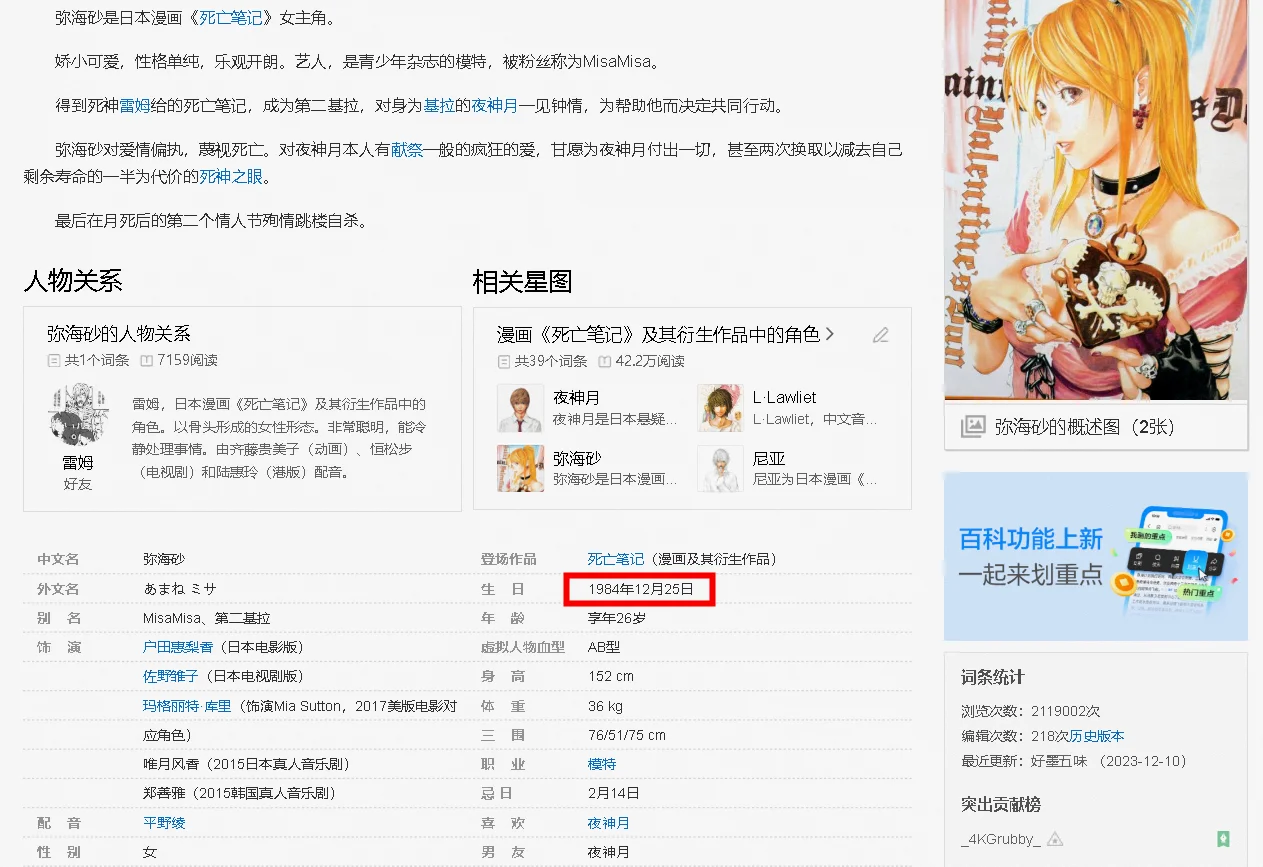Click the icon before 共39个词条
The image size is (1263, 867).
pyautogui.click(x=504, y=361)
